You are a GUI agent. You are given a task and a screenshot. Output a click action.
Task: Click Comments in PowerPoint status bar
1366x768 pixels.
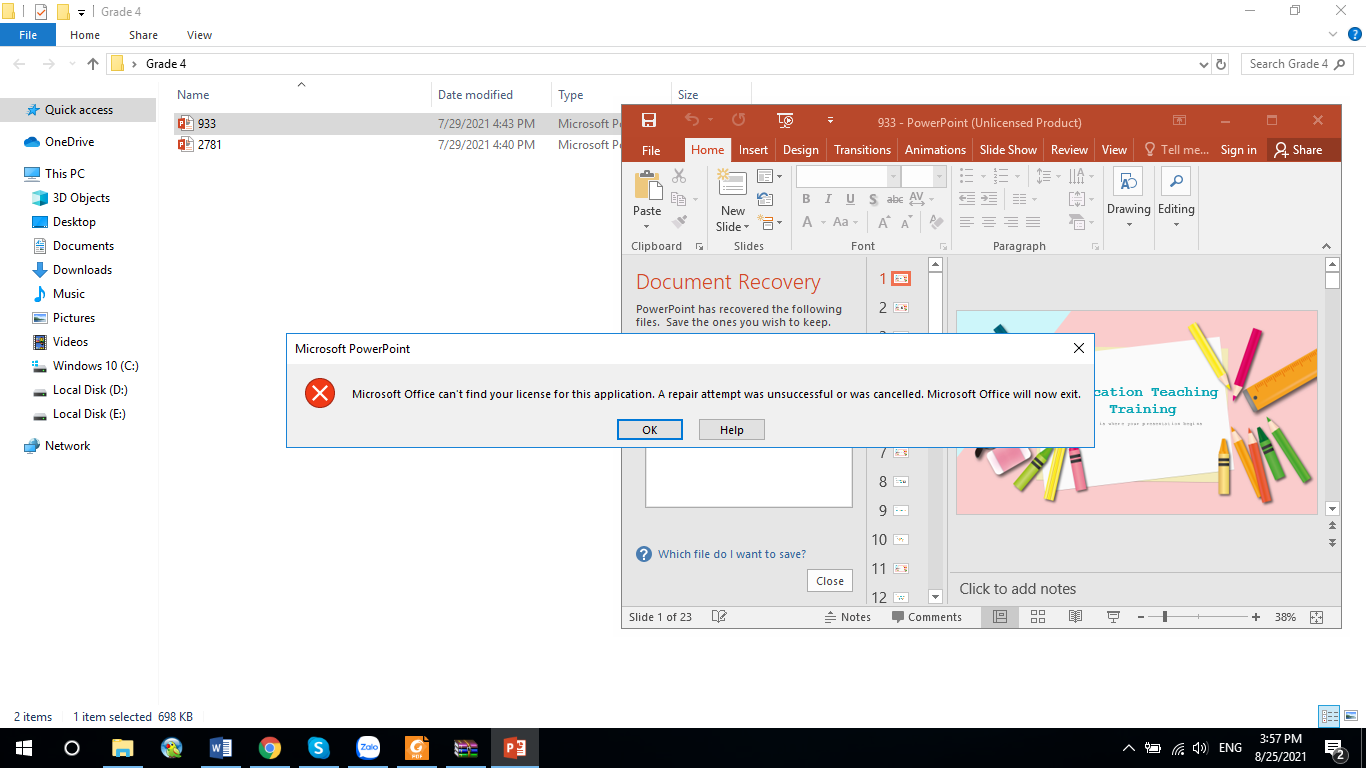point(927,617)
